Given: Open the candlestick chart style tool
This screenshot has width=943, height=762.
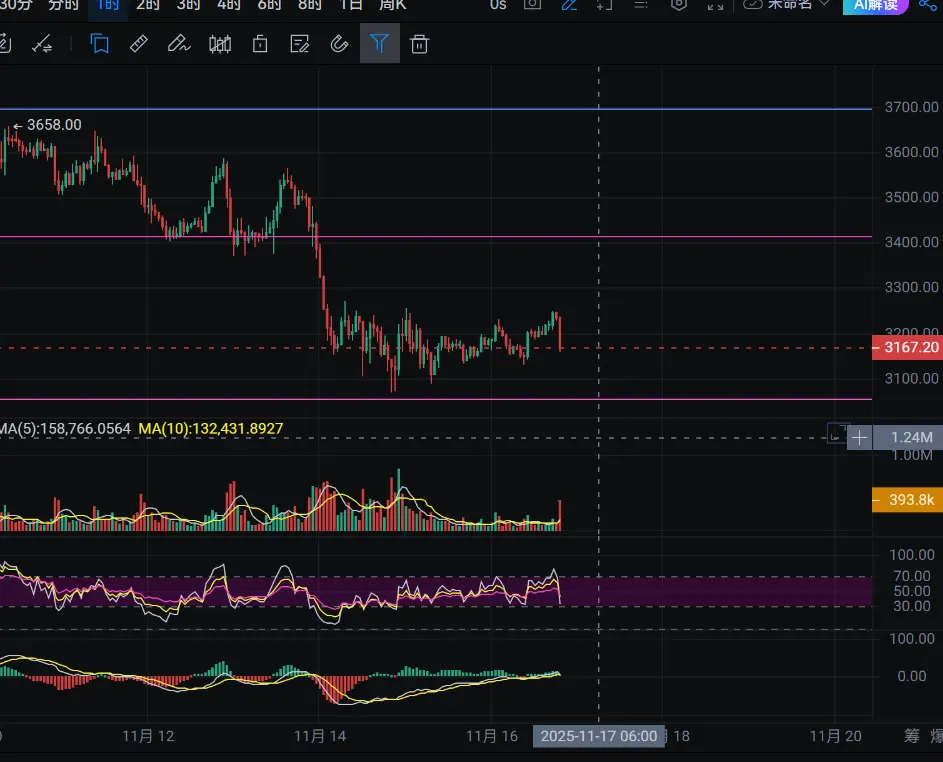Looking at the screenshot, I should coord(220,44).
